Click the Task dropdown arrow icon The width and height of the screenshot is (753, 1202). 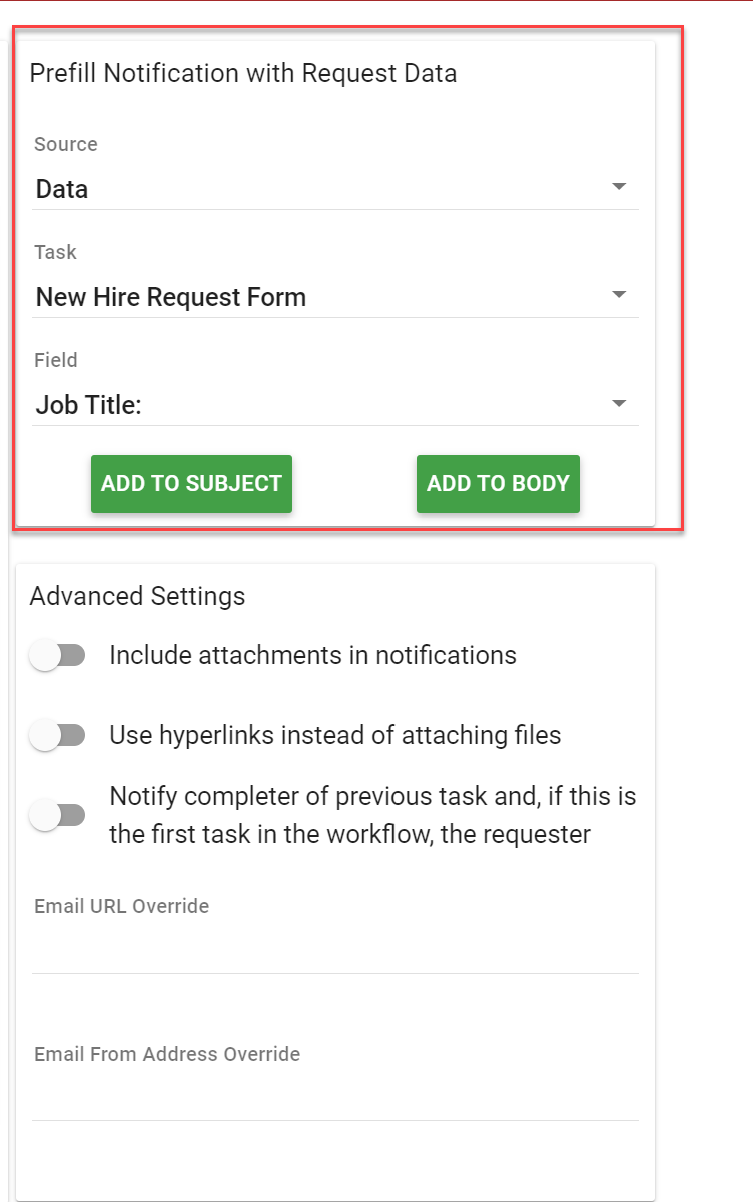click(619, 295)
